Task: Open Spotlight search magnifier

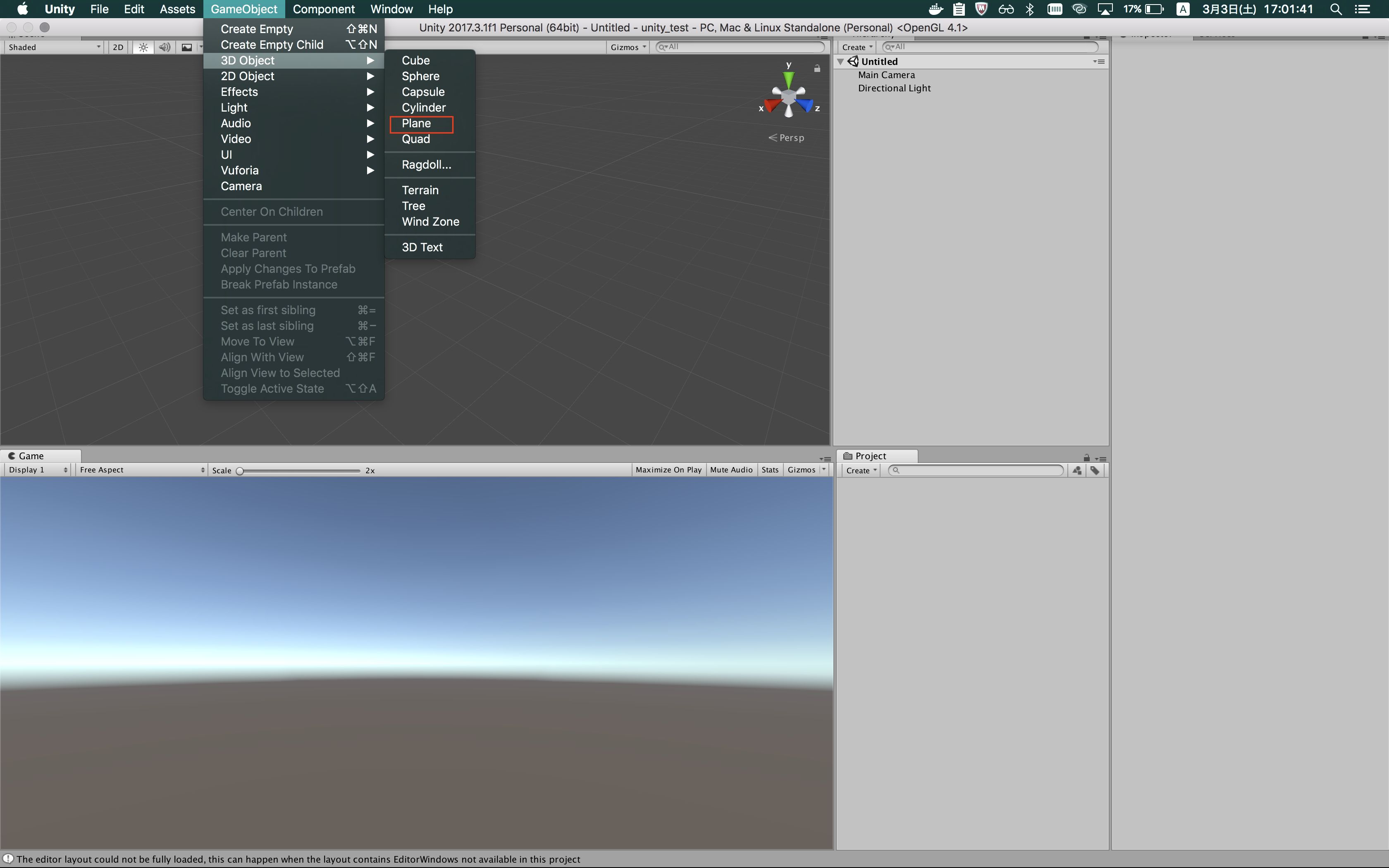Action: pos(1336,9)
